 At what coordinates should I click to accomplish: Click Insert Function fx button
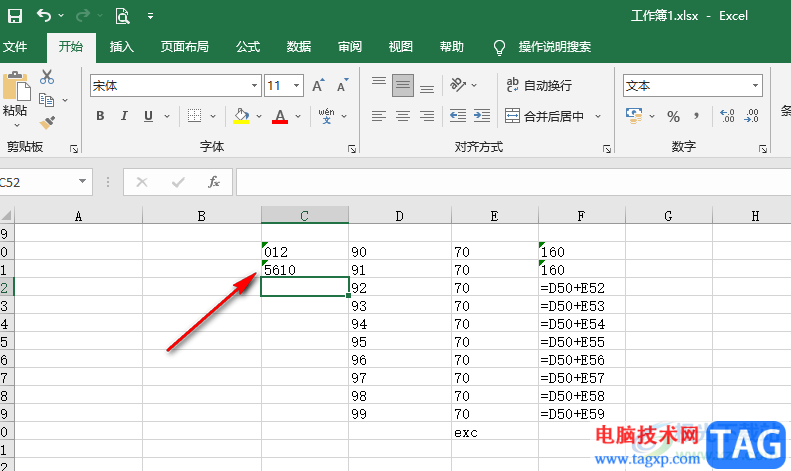pos(214,182)
